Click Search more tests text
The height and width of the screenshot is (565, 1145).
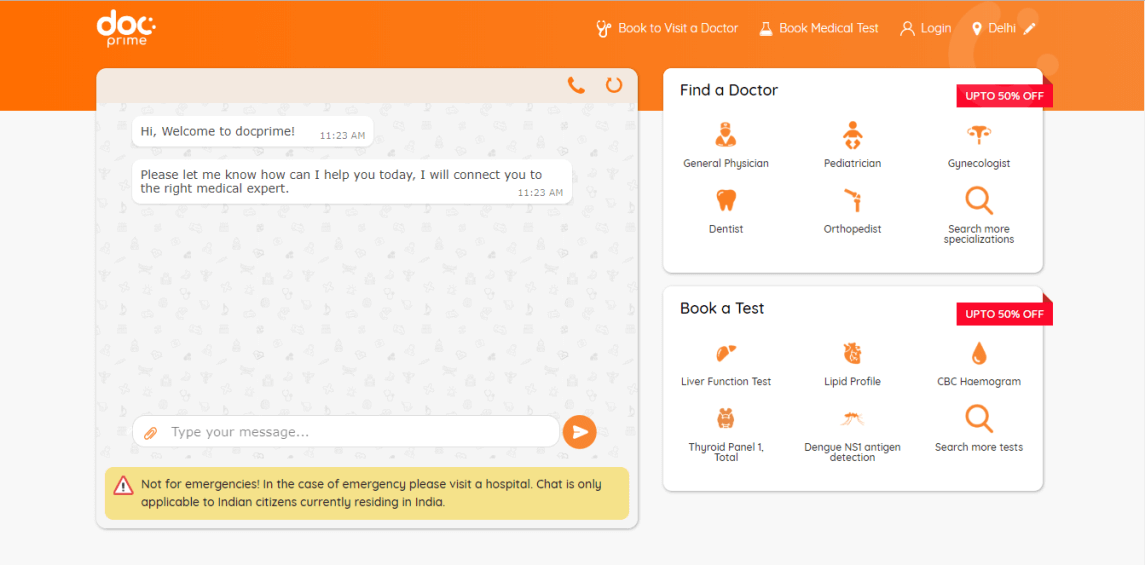(979, 447)
